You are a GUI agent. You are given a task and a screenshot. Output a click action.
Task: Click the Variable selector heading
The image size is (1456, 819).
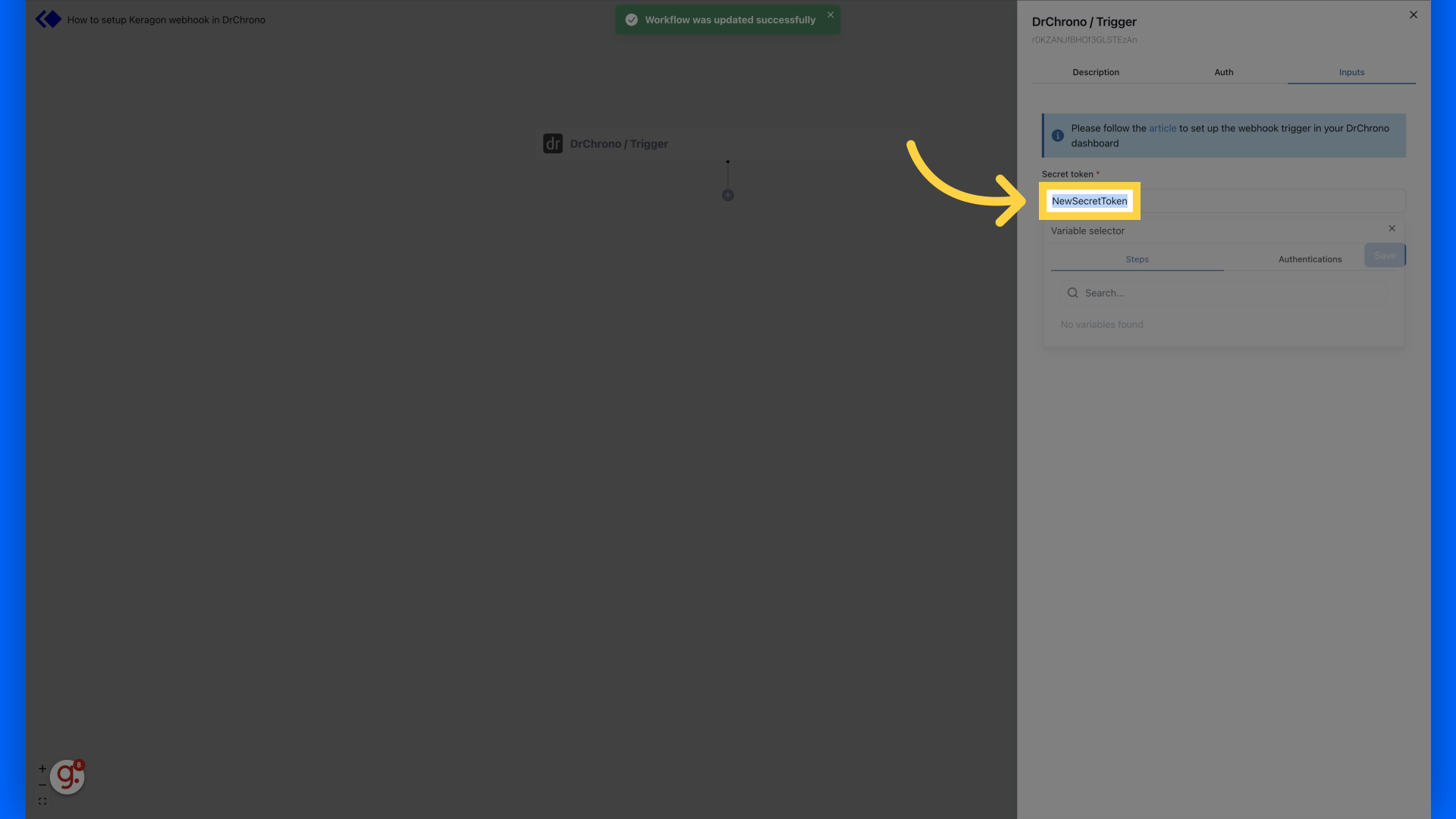tap(1087, 231)
